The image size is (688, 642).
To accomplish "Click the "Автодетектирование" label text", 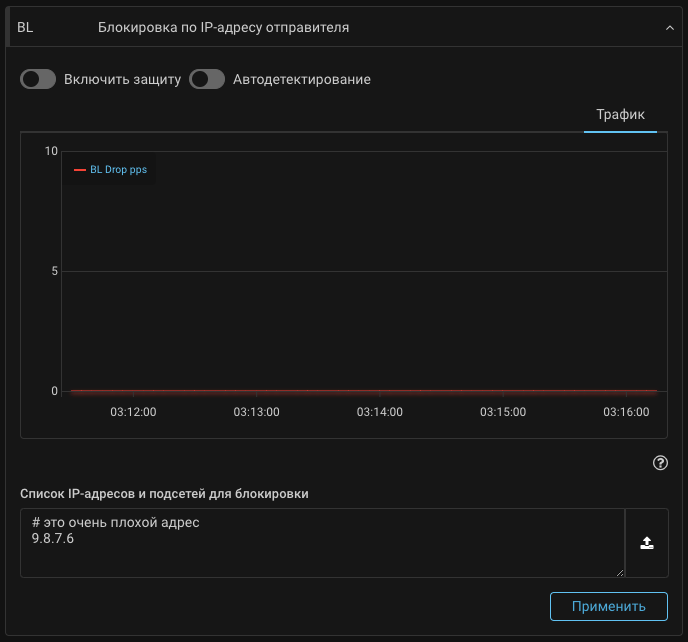I will (x=301, y=79).
